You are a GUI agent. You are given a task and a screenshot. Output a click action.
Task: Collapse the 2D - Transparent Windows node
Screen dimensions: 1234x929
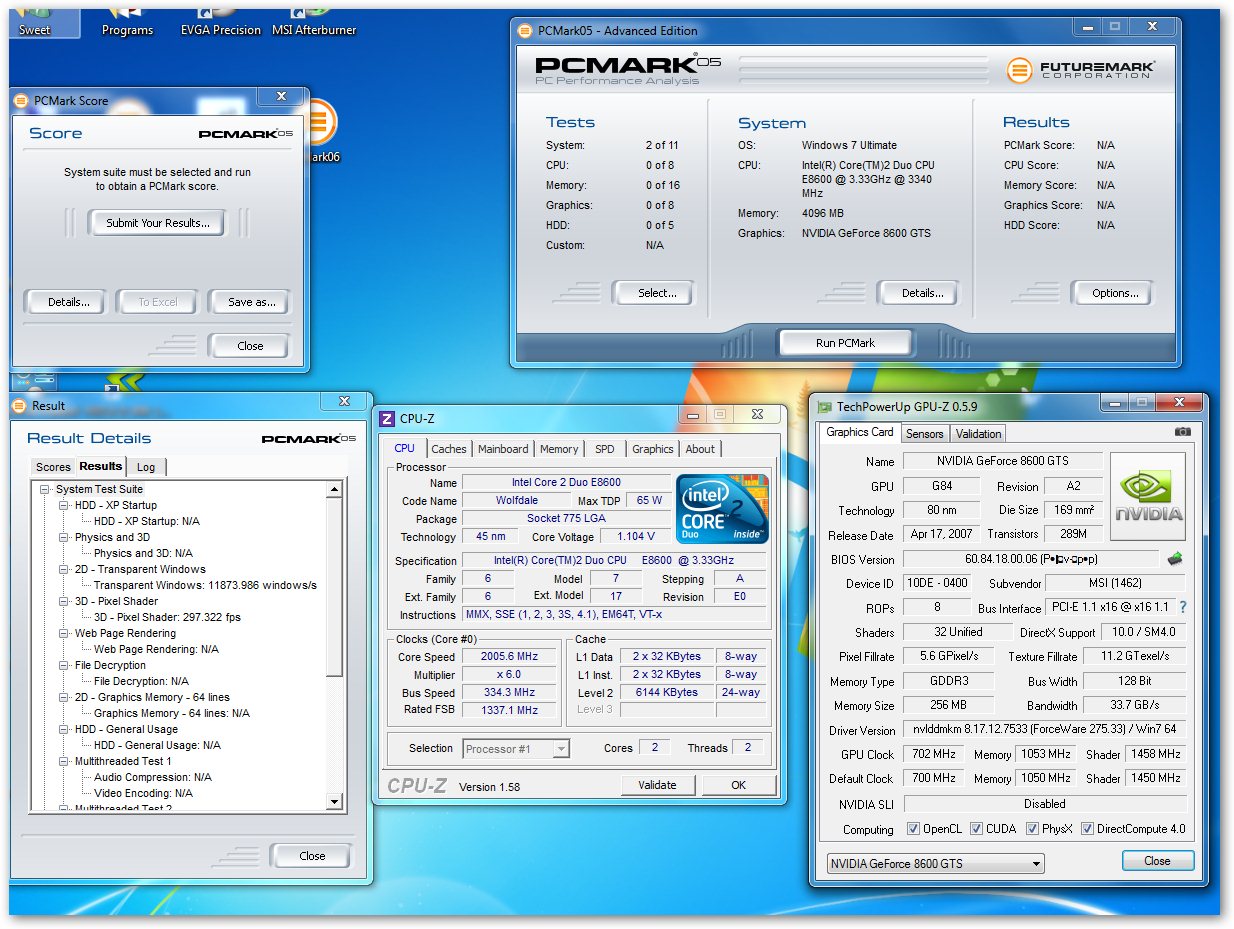click(64, 569)
